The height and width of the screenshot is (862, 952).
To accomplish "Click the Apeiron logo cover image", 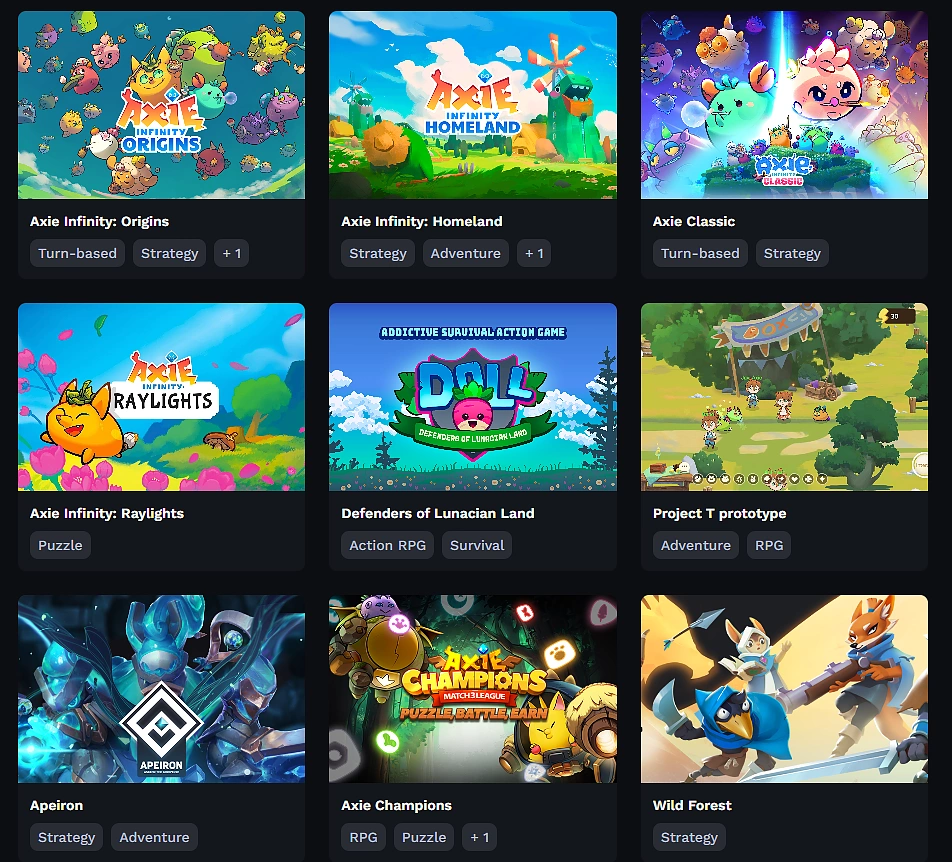I will pos(162,689).
